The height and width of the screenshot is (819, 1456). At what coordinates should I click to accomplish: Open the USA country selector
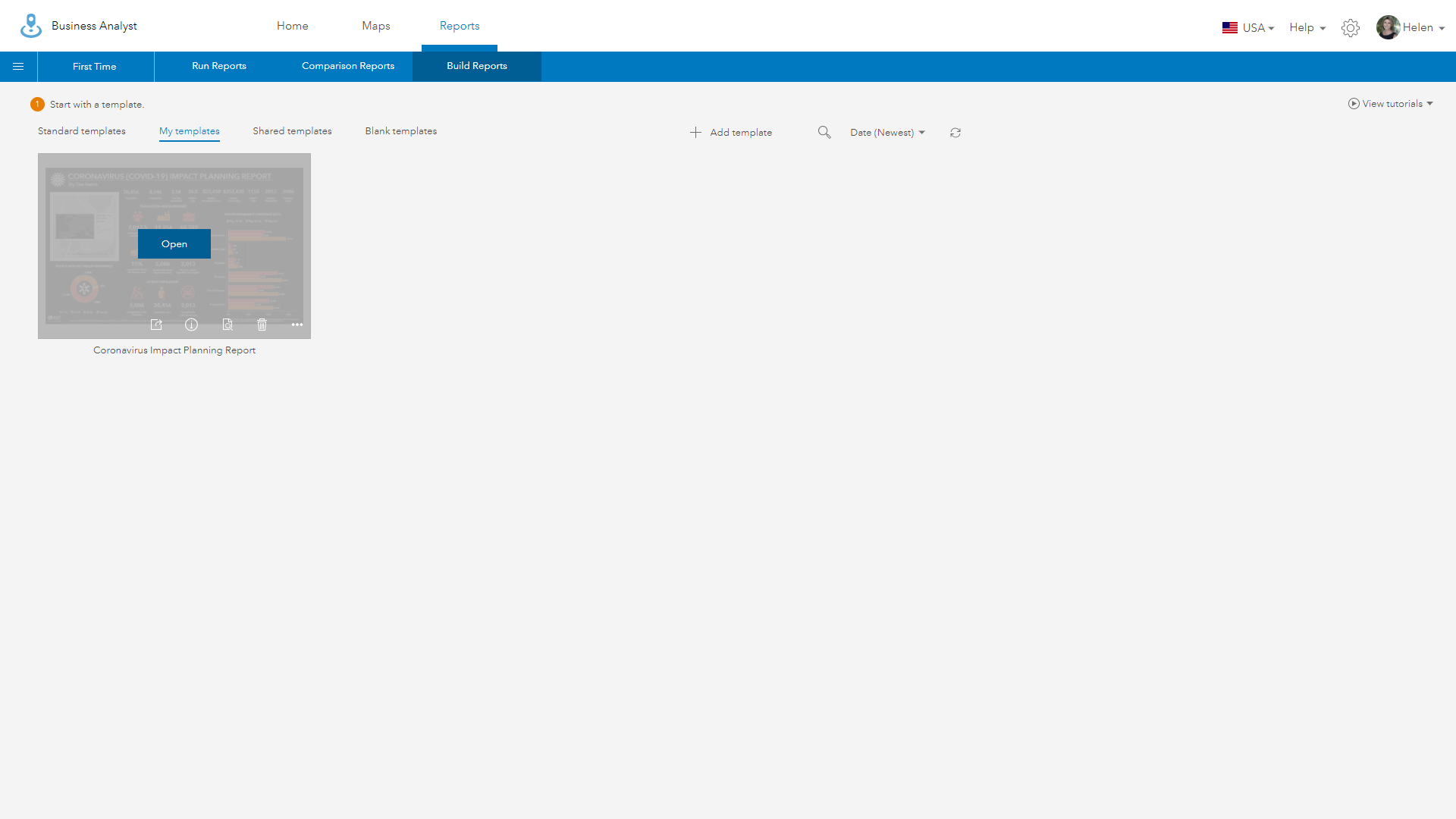point(1247,27)
